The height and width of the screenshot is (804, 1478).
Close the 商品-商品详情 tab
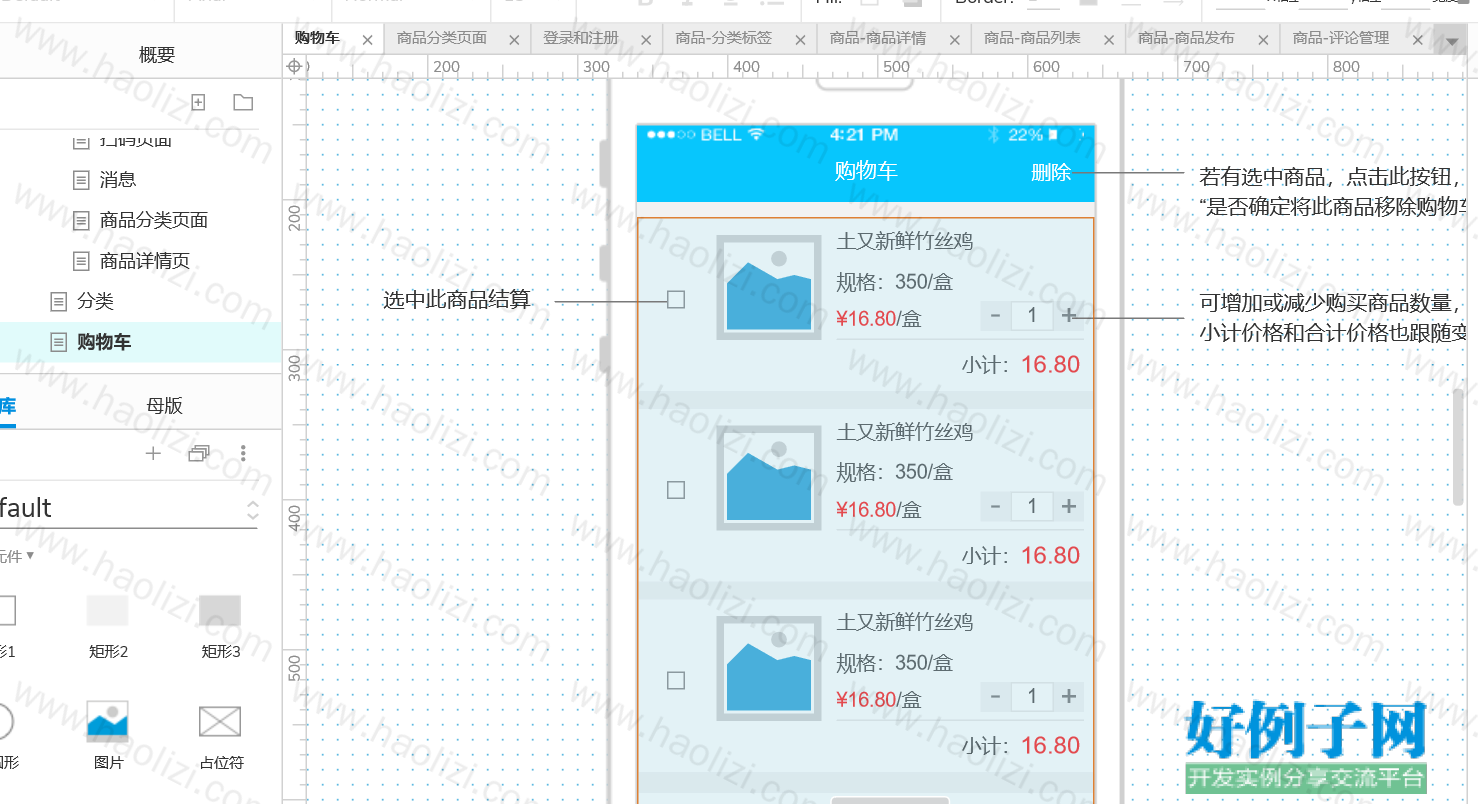[954, 40]
